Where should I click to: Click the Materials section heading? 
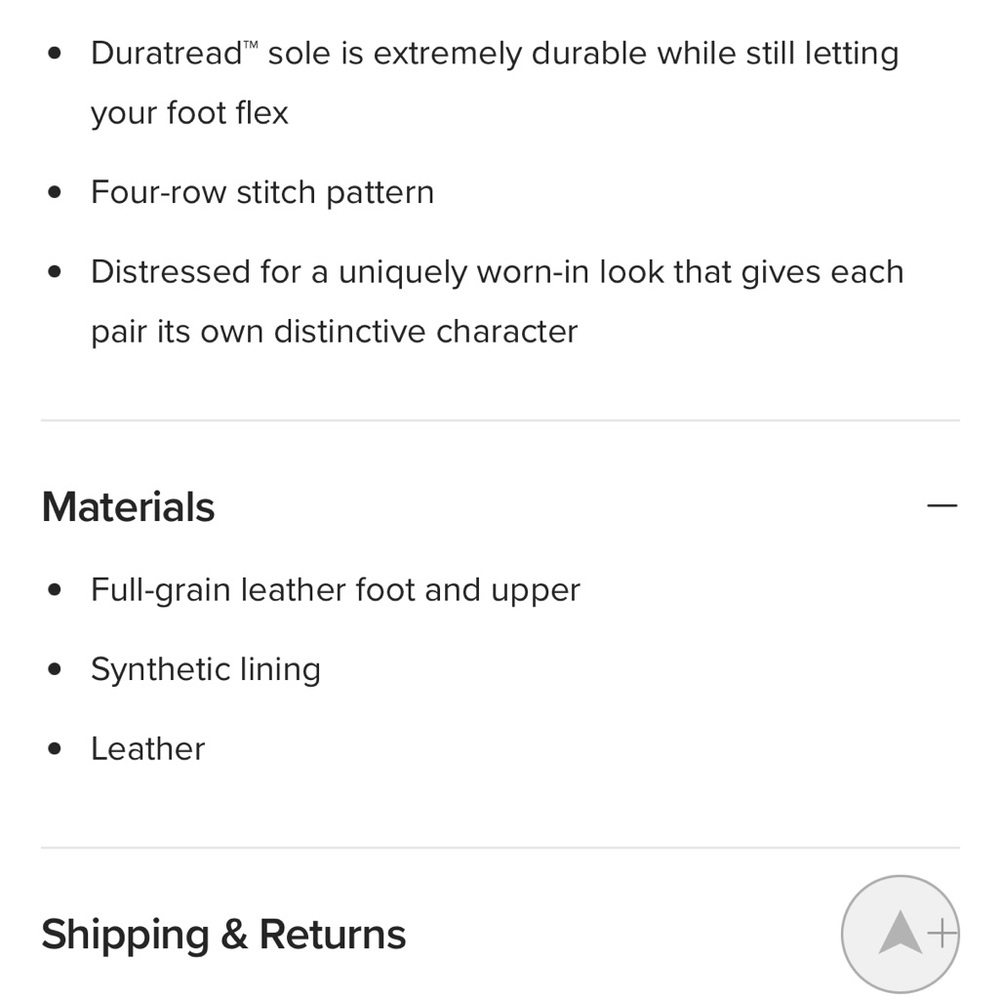(129, 507)
